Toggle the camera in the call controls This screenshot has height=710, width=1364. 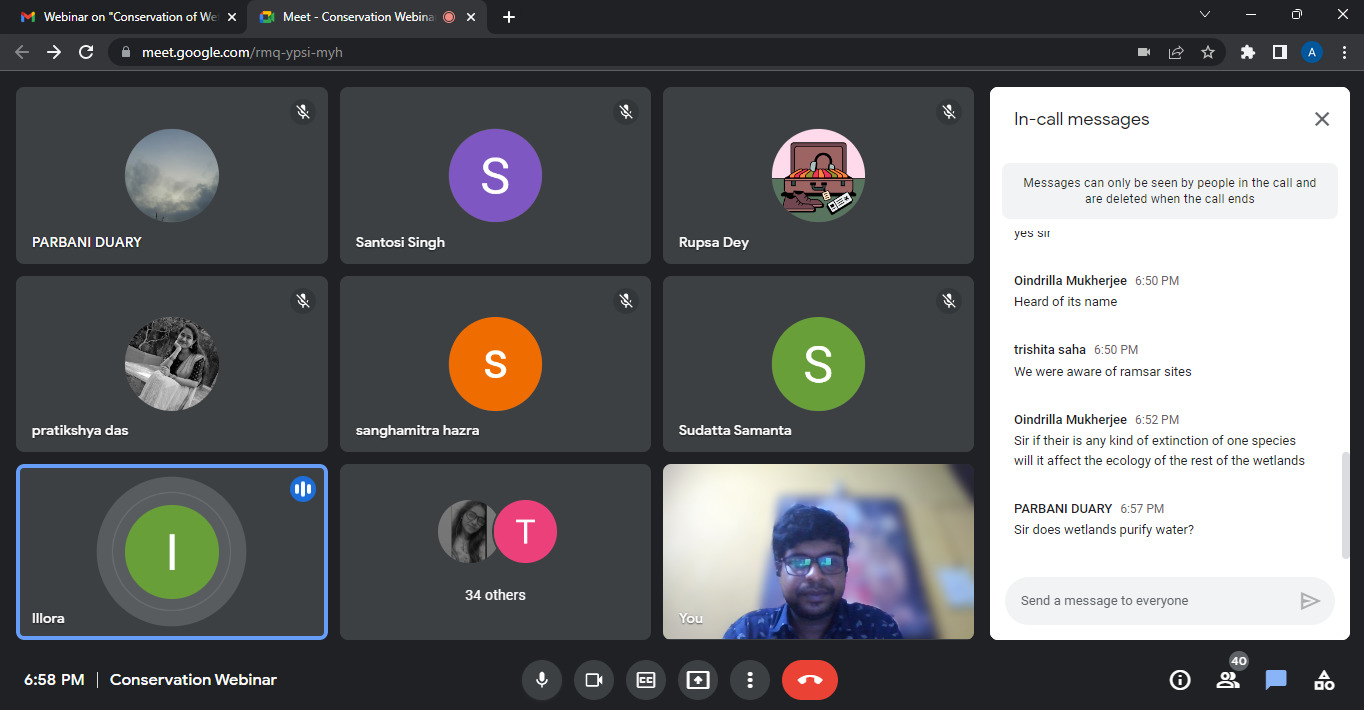click(x=594, y=680)
